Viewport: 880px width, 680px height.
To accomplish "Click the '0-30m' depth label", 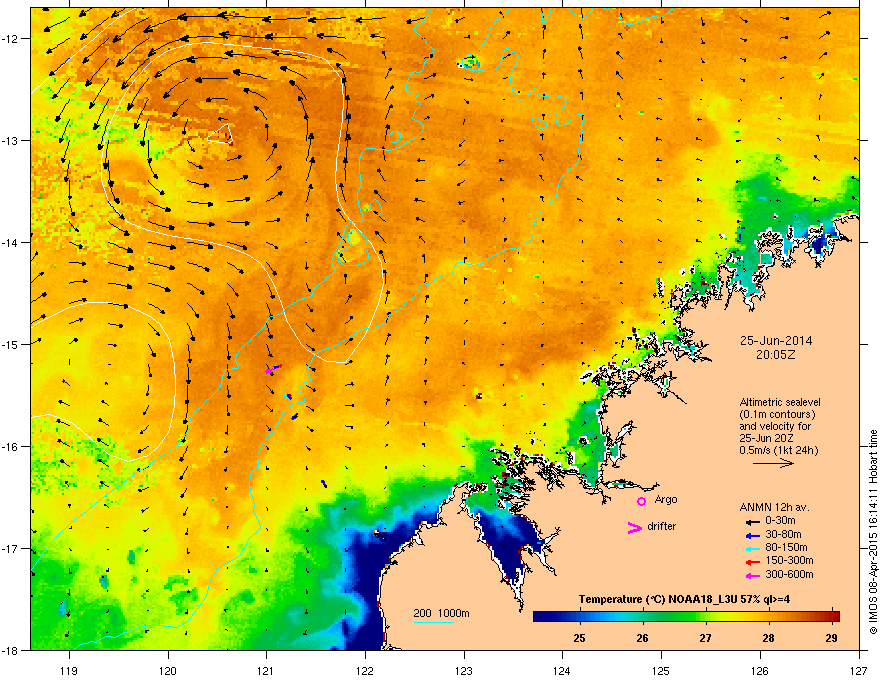I will (x=781, y=521).
